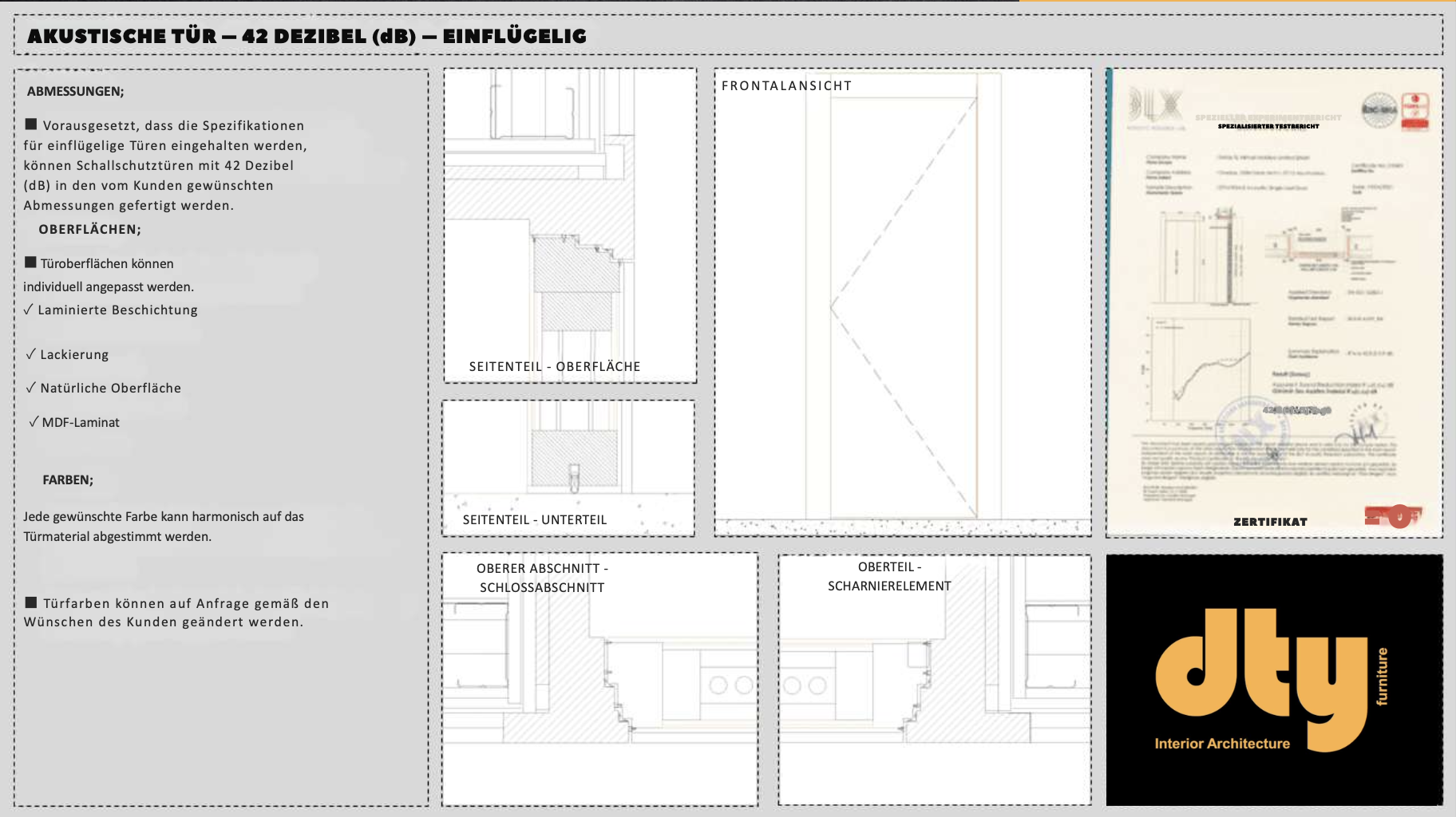This screenshot has width=1456, height=817.
Task: Click the paragraph starting 'Vorausgesetzt, dass die Spezifikationen'
Action: click(165, 165)
